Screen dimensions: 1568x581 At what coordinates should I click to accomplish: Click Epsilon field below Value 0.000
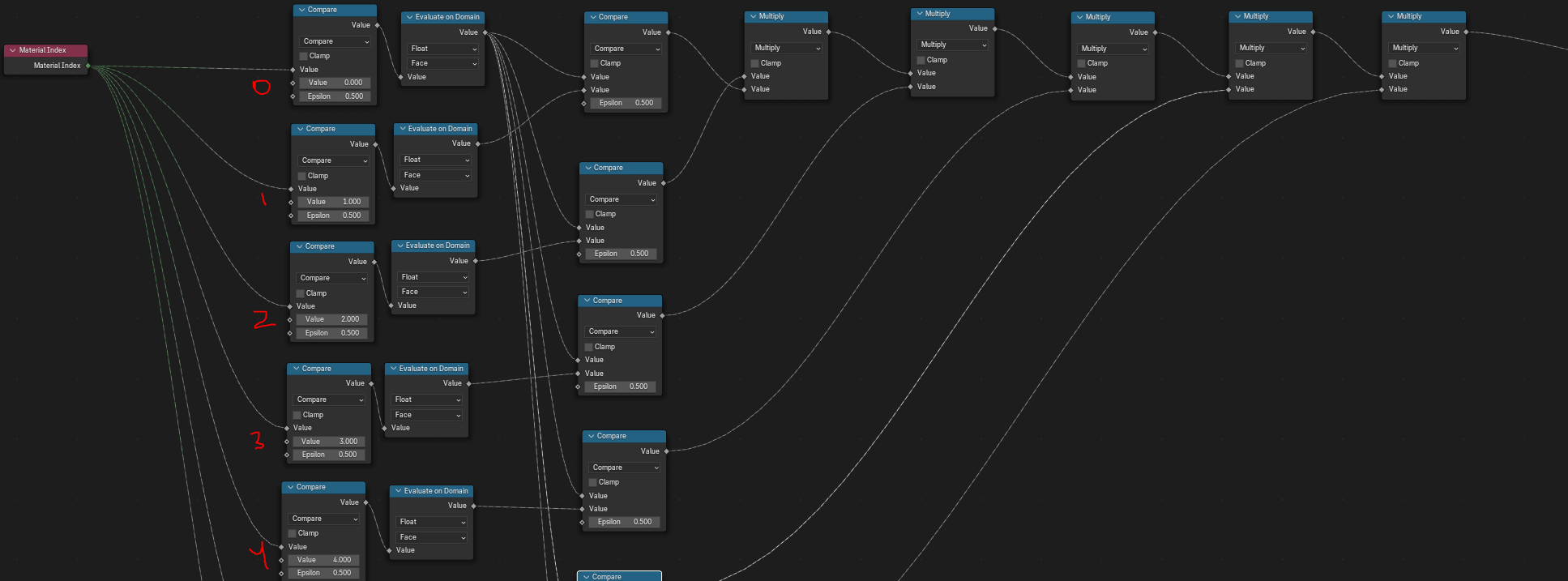[335, 96]
